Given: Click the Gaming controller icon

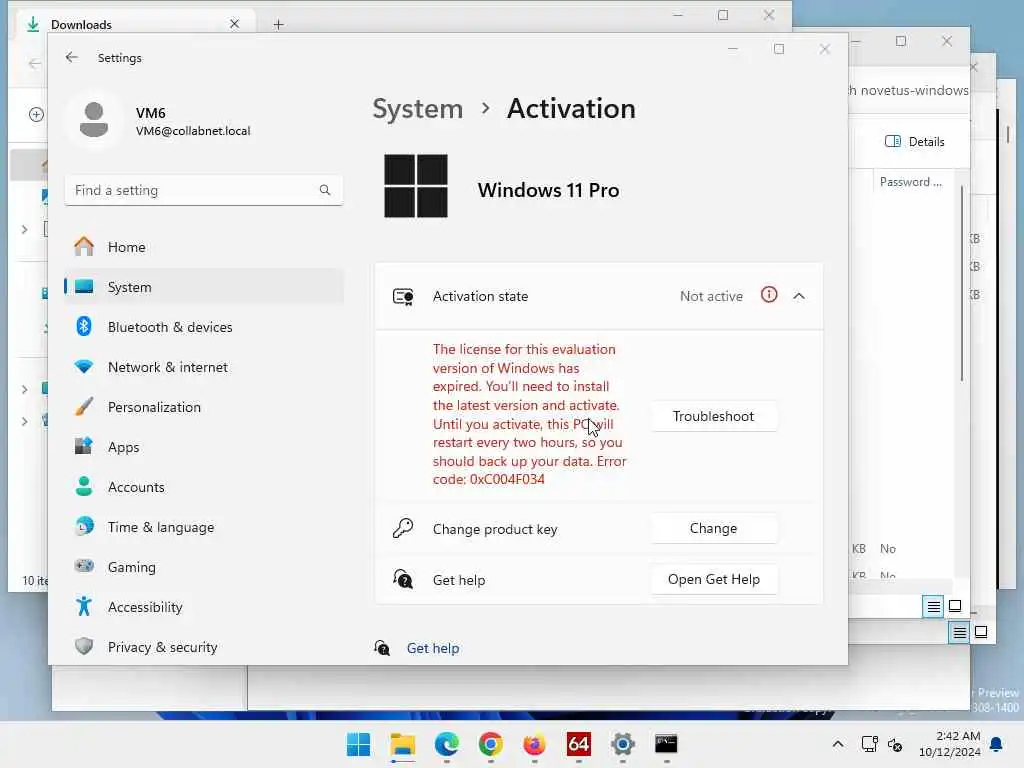Looking at the screenshot, I should [84, 566].
